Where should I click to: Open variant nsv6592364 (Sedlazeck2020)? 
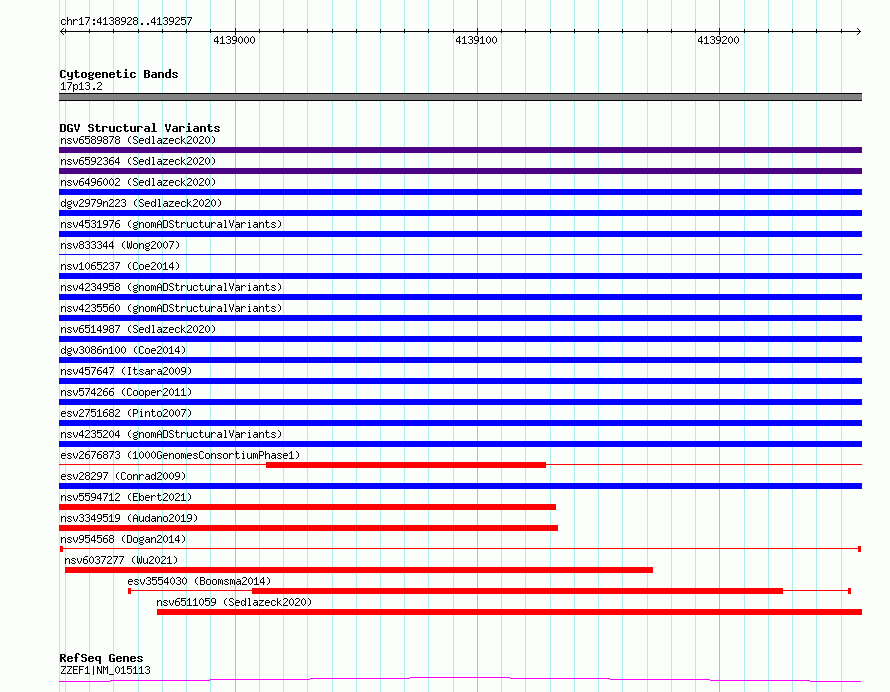click(138, 161)
